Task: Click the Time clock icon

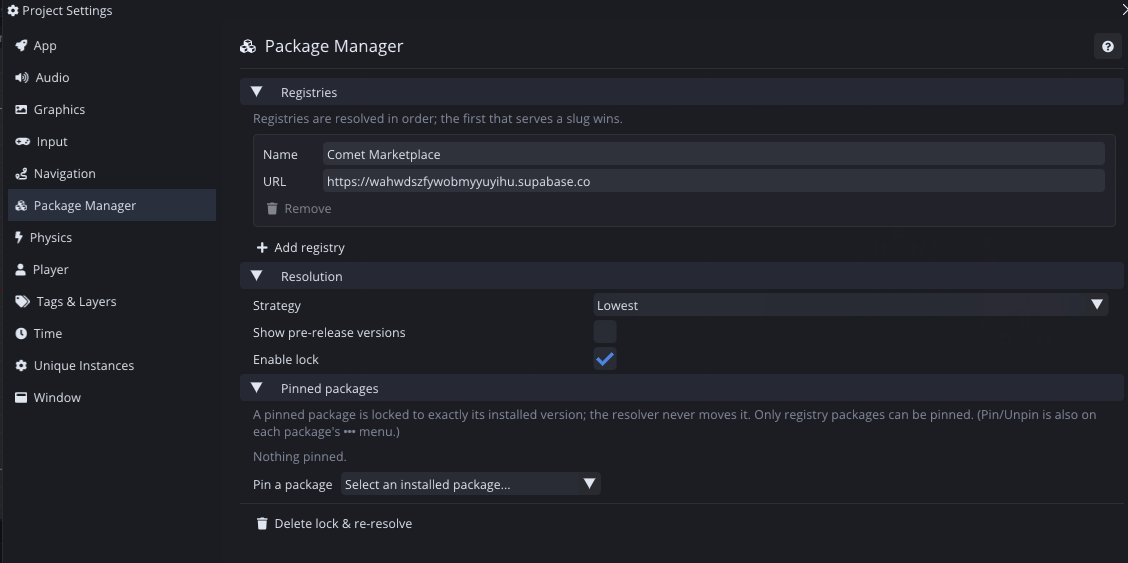Action: (x=21, y=334)
